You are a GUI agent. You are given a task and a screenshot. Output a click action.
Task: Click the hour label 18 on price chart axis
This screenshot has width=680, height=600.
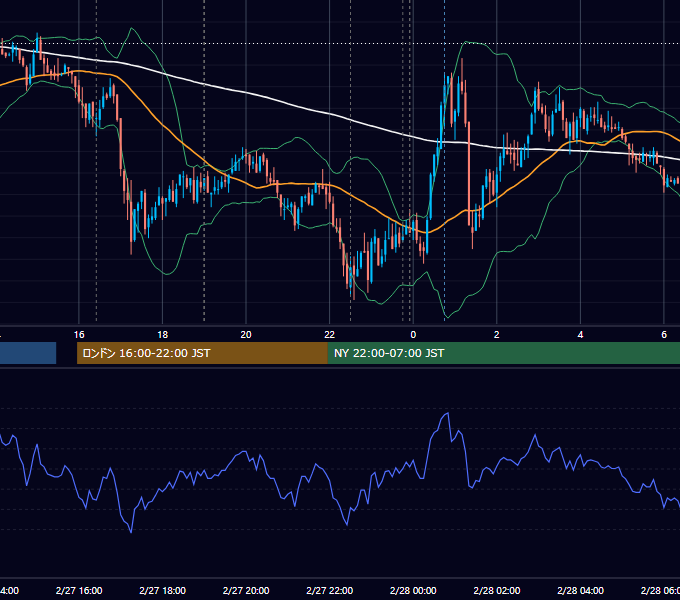163,335
